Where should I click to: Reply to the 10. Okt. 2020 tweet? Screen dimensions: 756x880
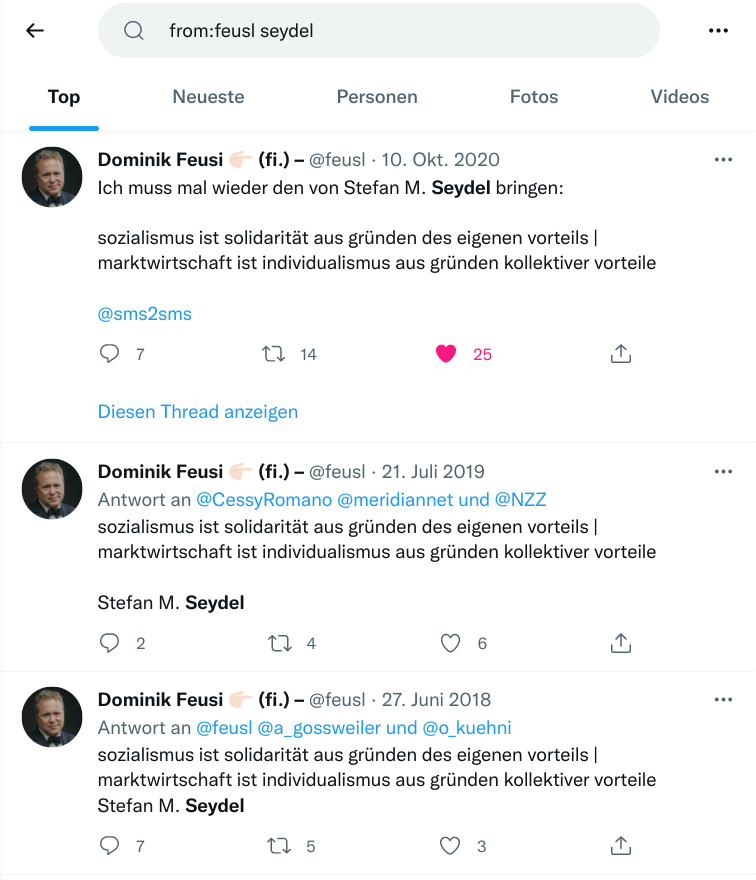pyautogui.click(x=110, y=354)
